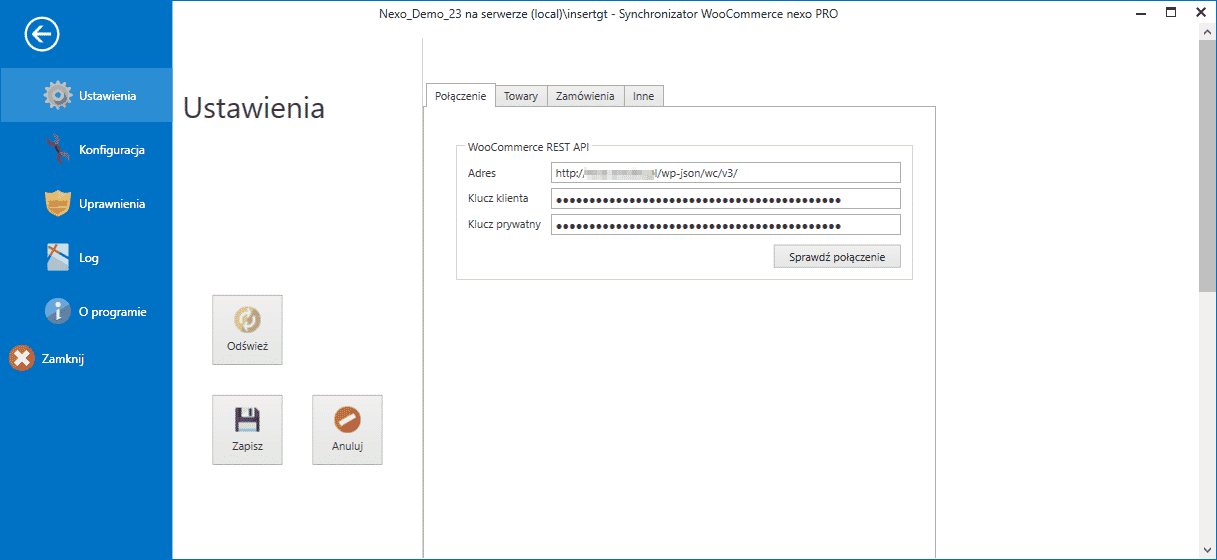Click the vertical scrollbar thumb
The width and height of the screenshot is (1217, 560).
click(x=1207, y=168)
